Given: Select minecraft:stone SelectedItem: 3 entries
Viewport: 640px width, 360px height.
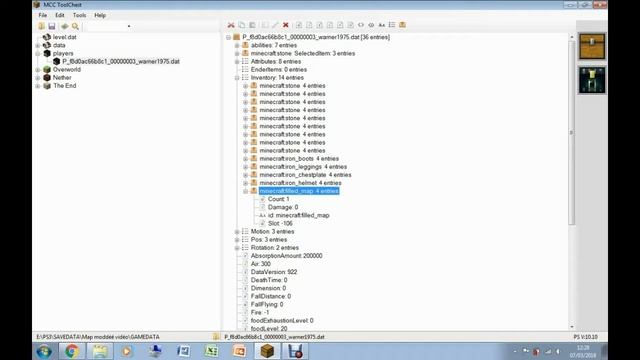Looking at the screenshot, I should click(x=302, y=53).
